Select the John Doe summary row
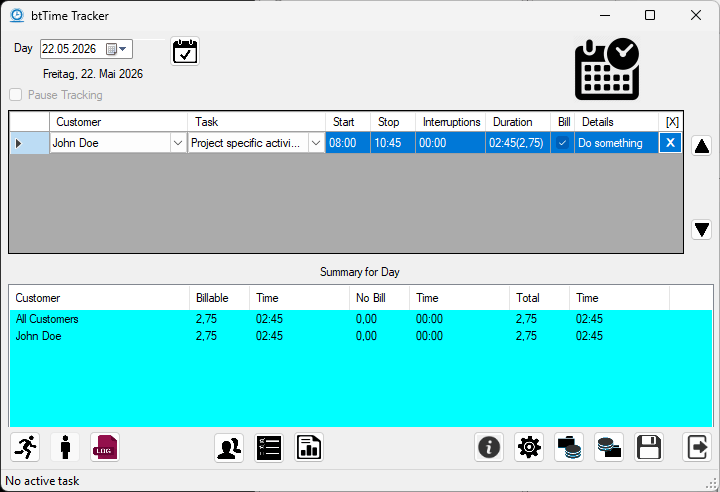This screenshot has width=720, height=492. coord(360,336)
